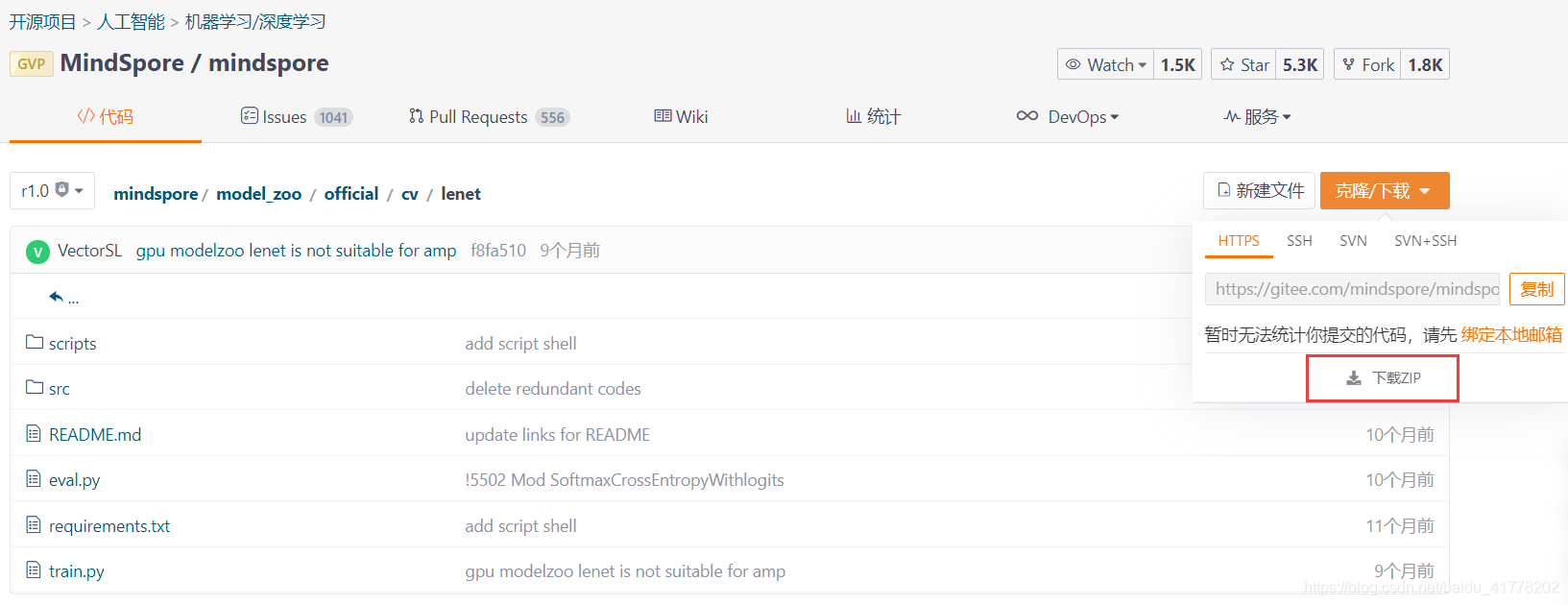The height and width of the screenshot is (605, 1568).
Task: Open the 人工智能 breadcrumb link
Action: [131, 21]
